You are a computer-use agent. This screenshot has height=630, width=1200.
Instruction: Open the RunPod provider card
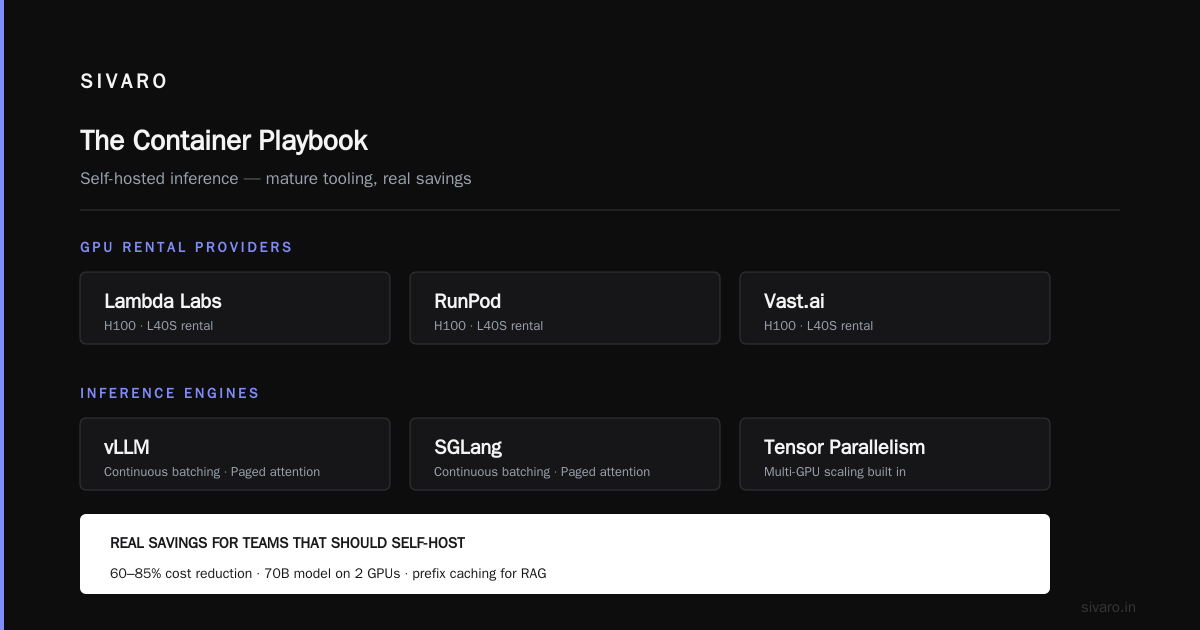pos(565,308)
